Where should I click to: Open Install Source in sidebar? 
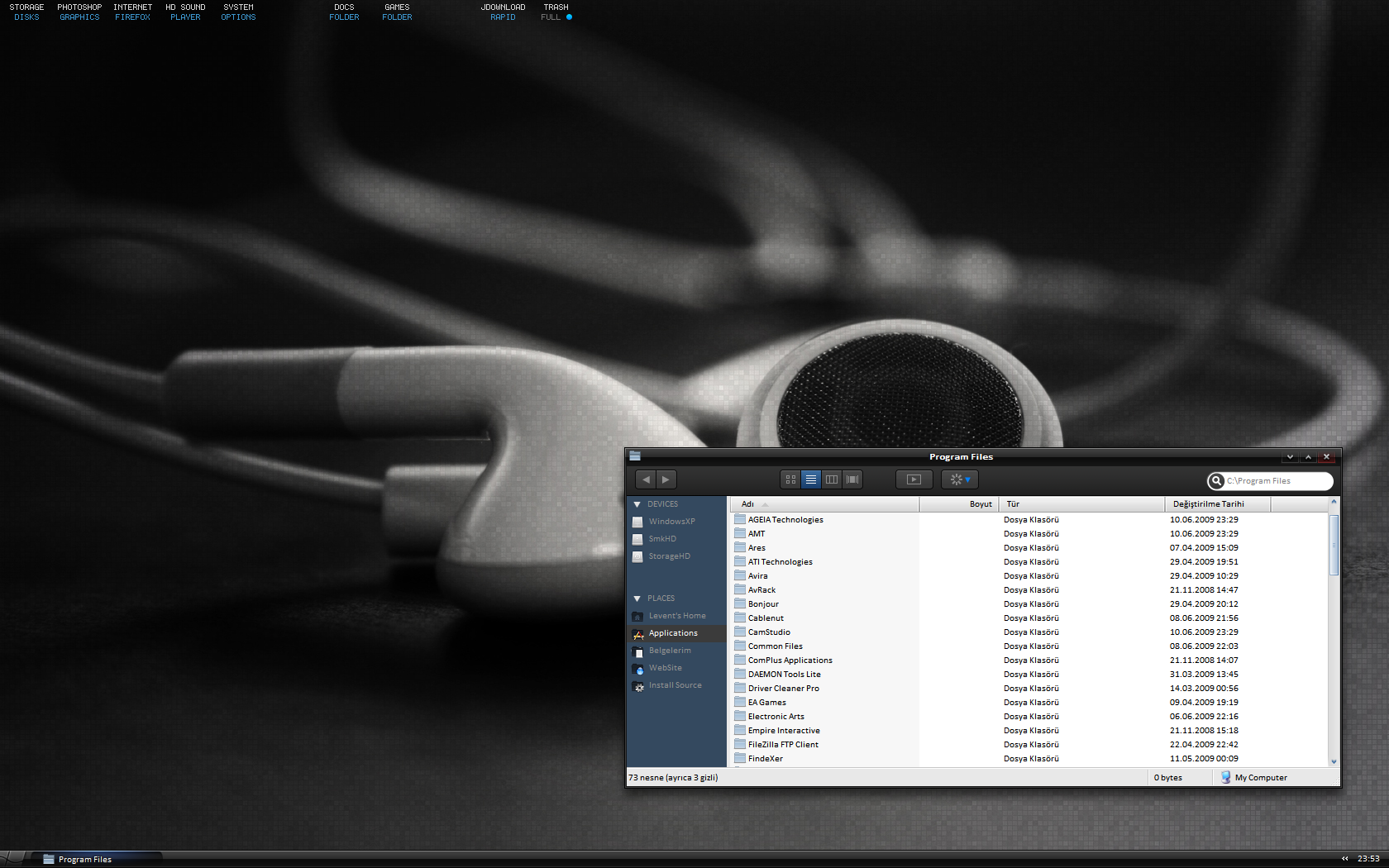pos(675,685)
